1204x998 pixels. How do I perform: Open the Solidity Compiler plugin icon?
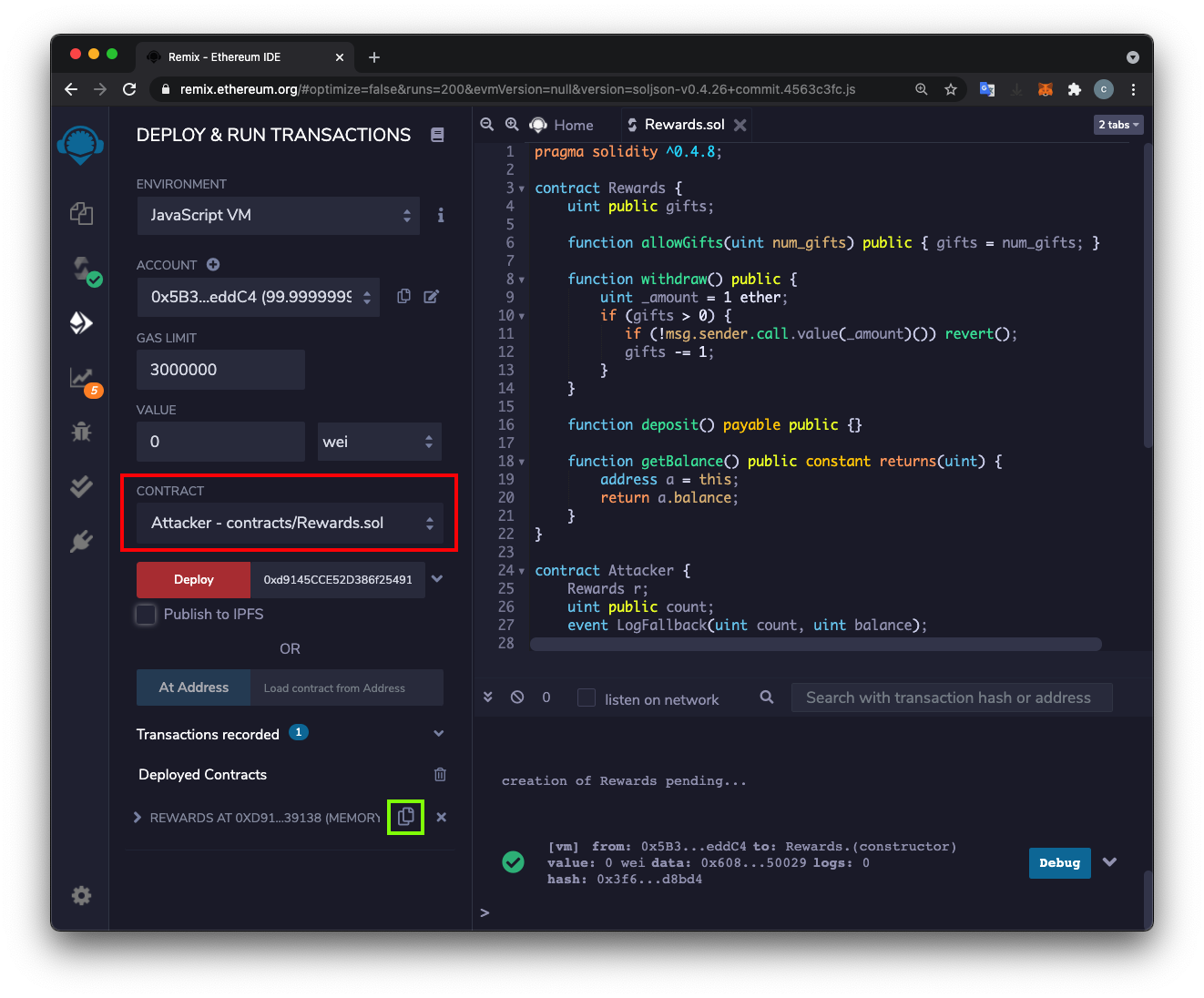coord(83,270)
